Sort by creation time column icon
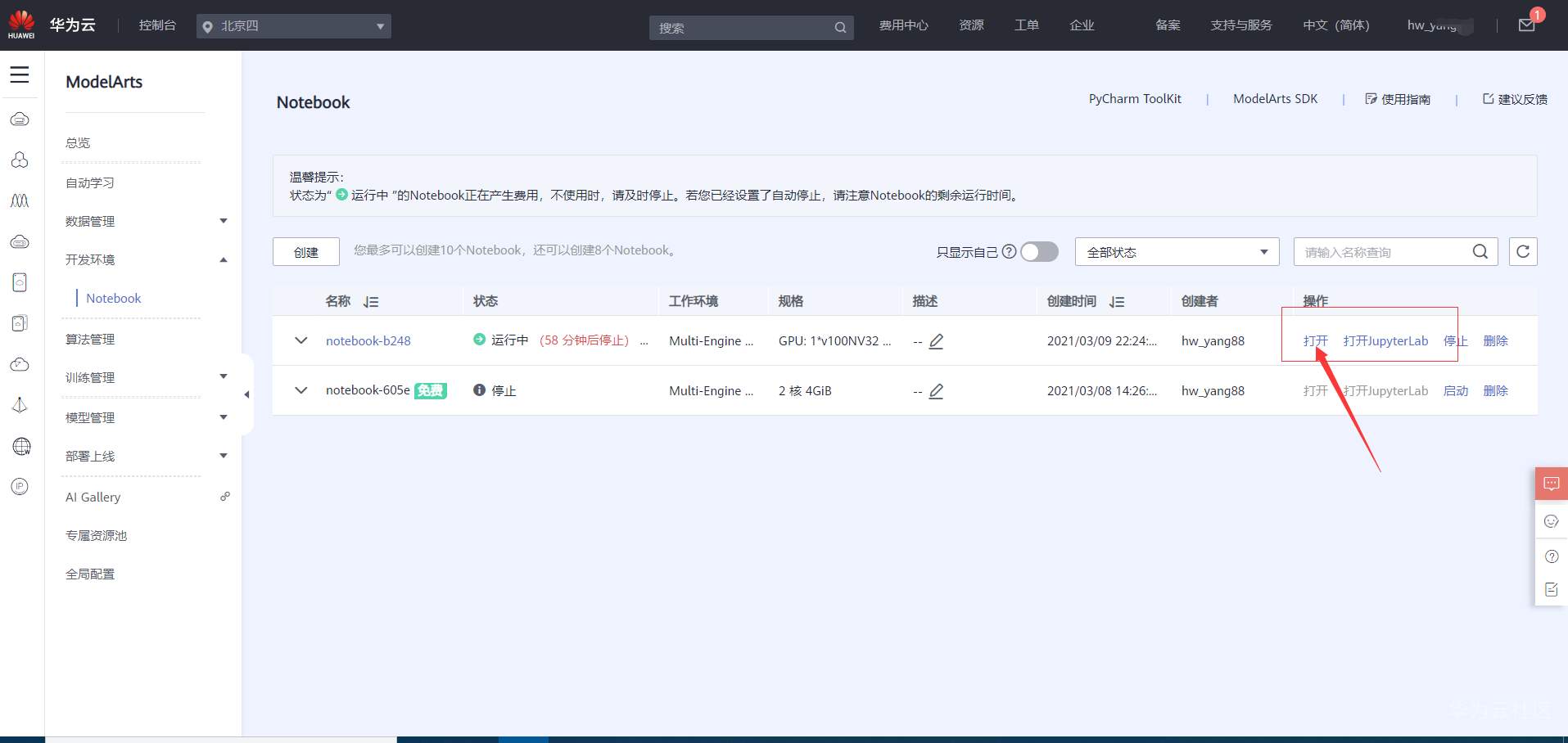This screenshot has height=743, width=1568. pyautogui.click(x=1117, y=302)
